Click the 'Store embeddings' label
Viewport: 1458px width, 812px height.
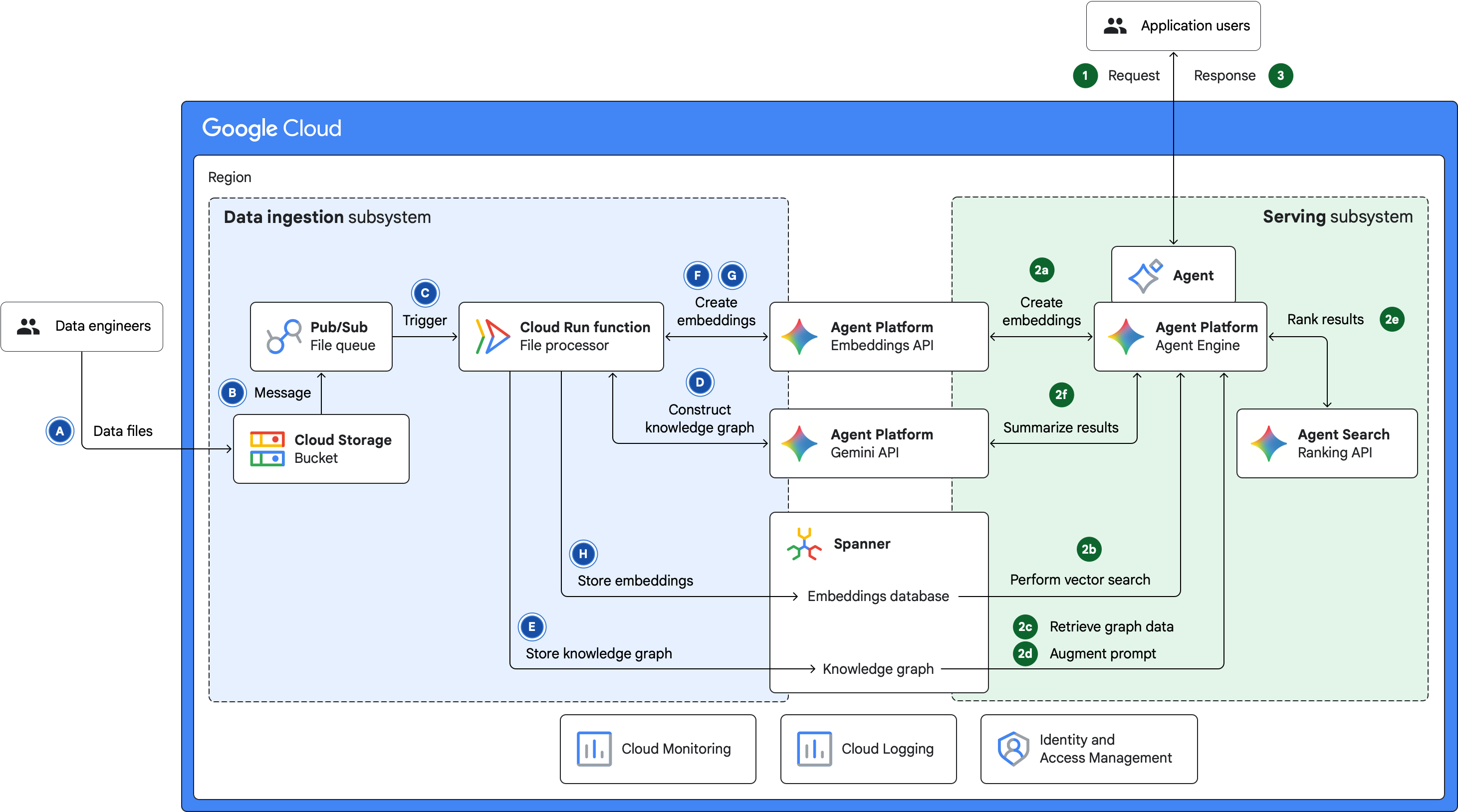tap(635, 581)
